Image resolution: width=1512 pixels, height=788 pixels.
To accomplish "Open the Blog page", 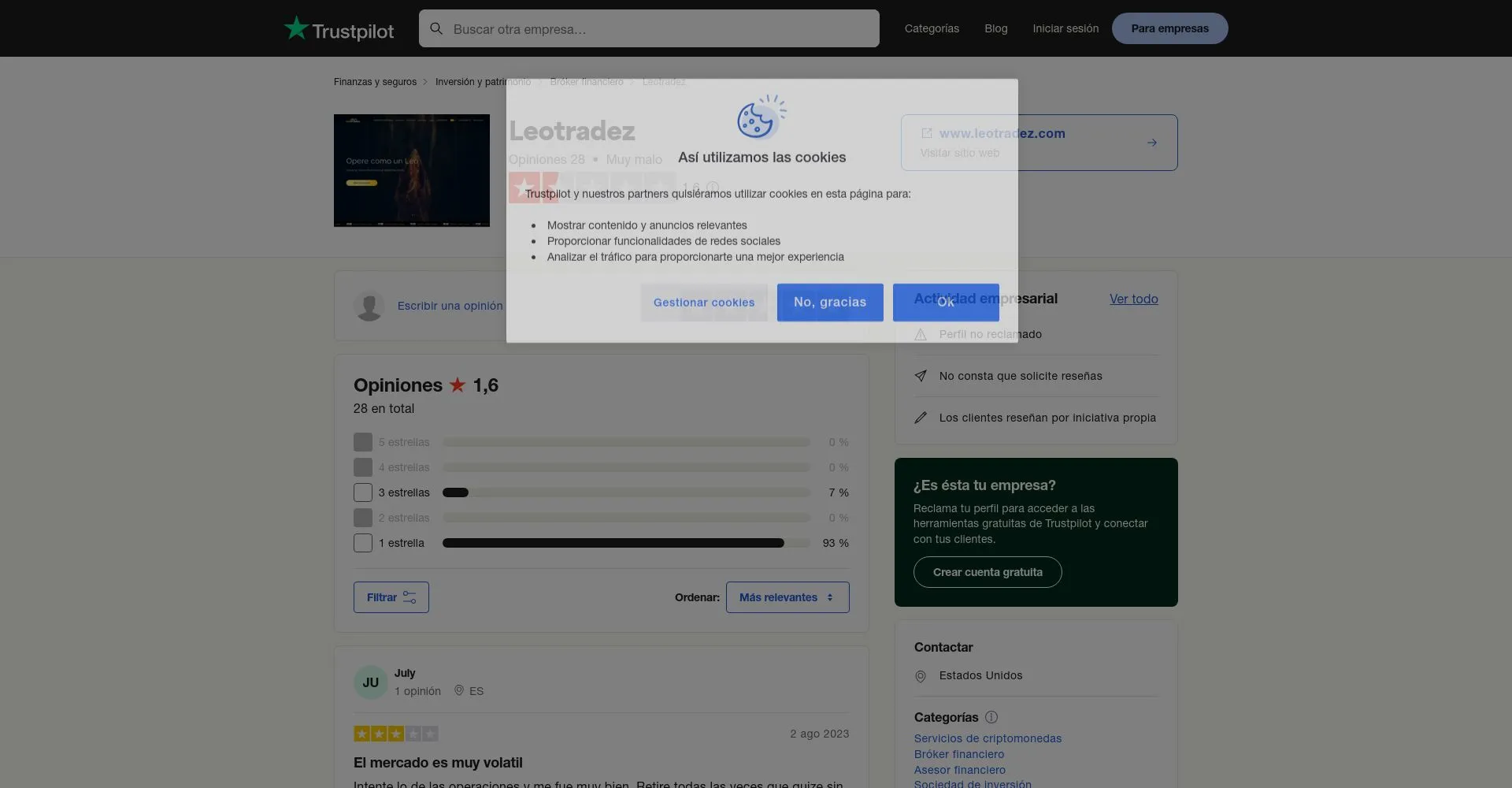I will [x=996, y=28].
